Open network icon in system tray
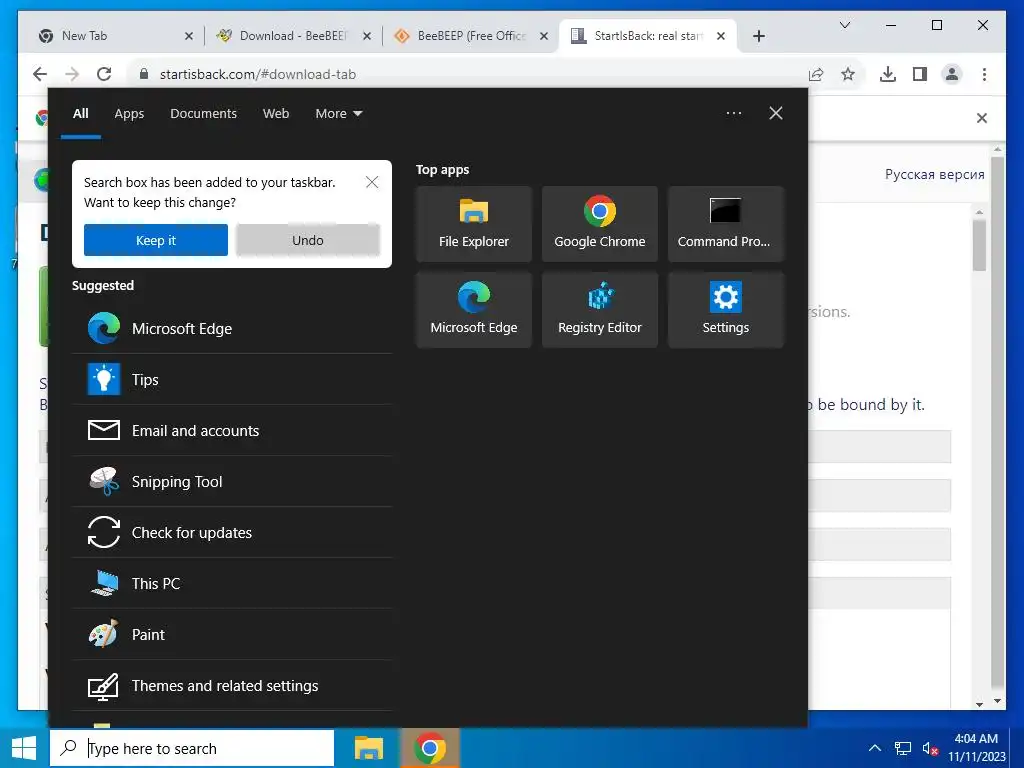The height and width of the screenshot is (768, 1024). coord(903,748)
